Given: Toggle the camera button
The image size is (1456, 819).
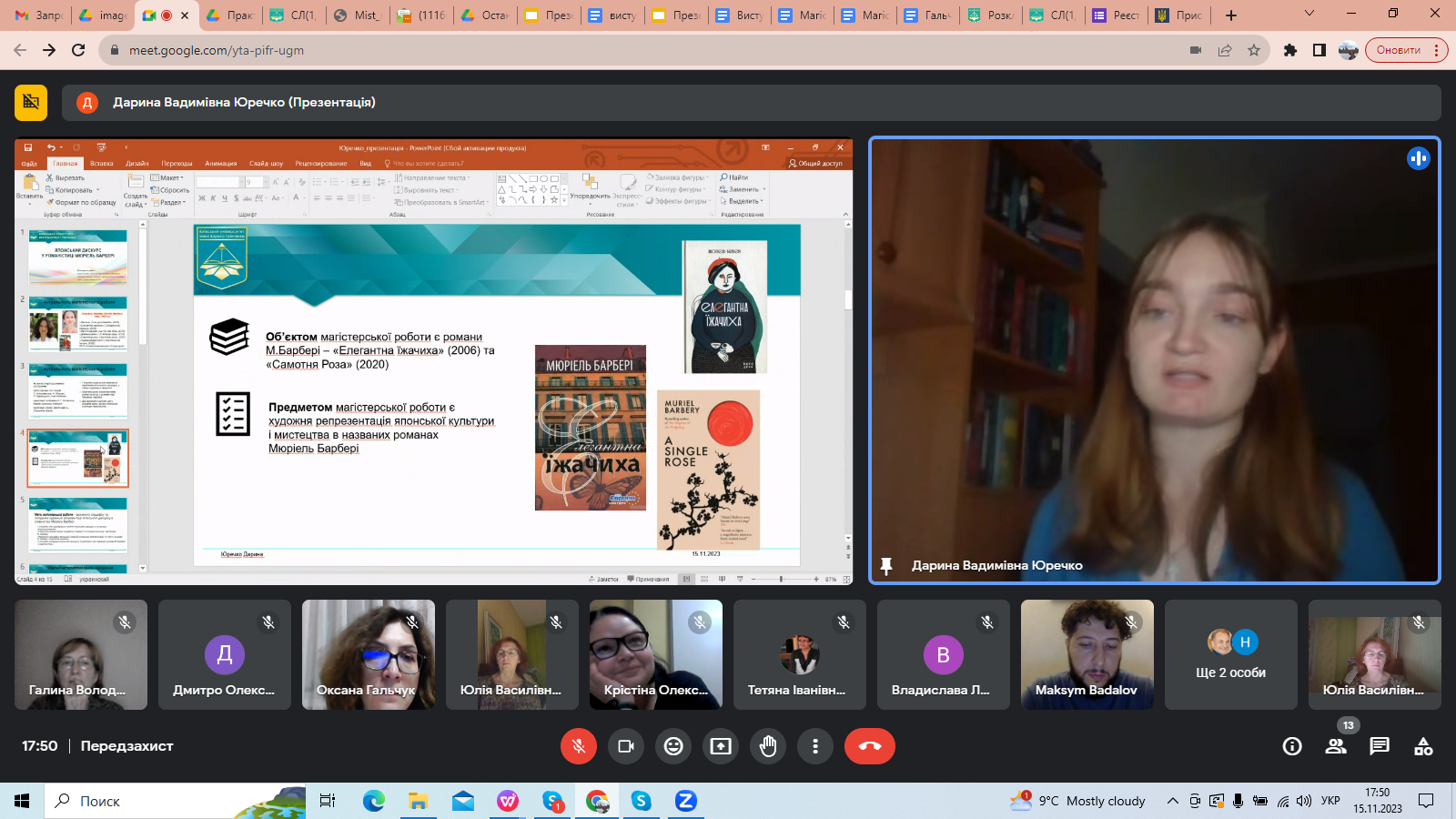Looking at the screenshot, I should pos(626,746).
